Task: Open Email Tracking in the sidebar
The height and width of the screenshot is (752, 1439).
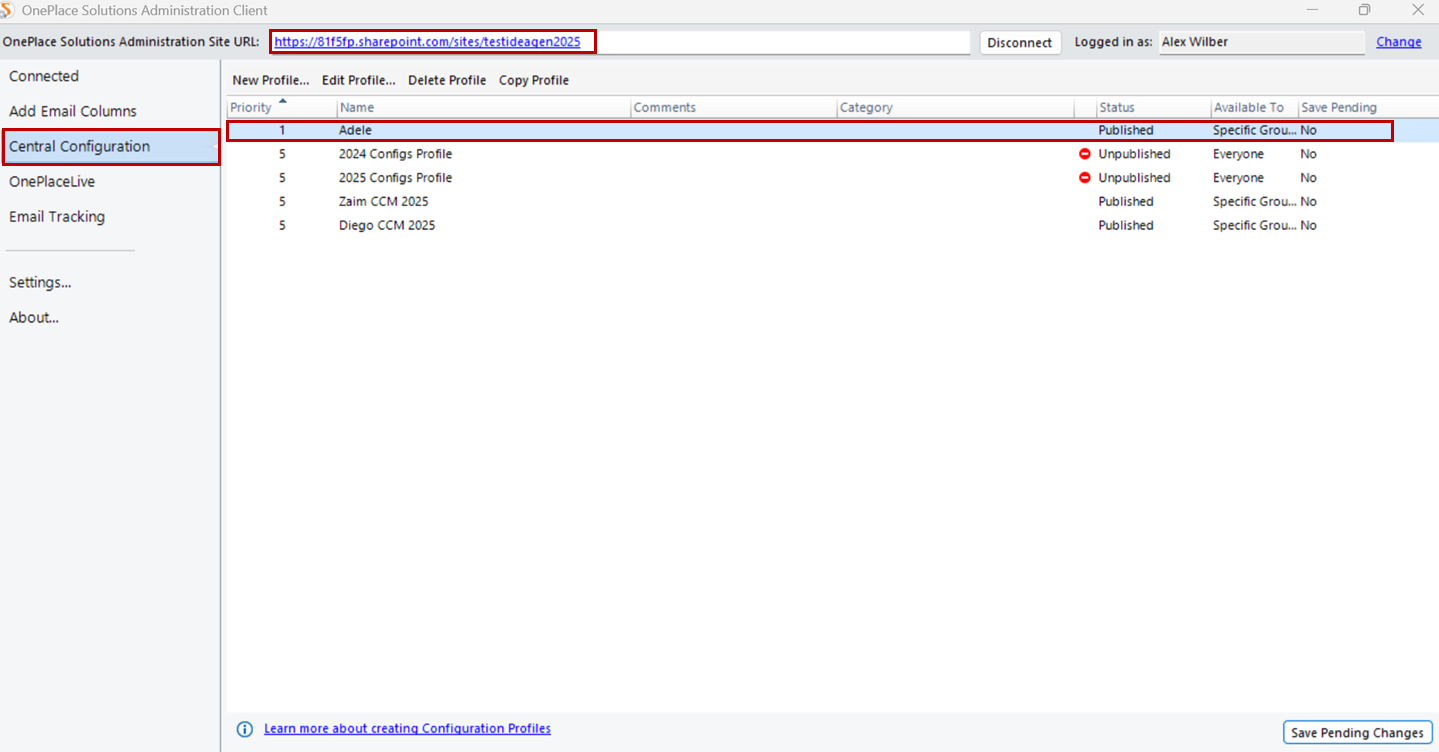Action: pyautogui.click(x=57, y=217)
